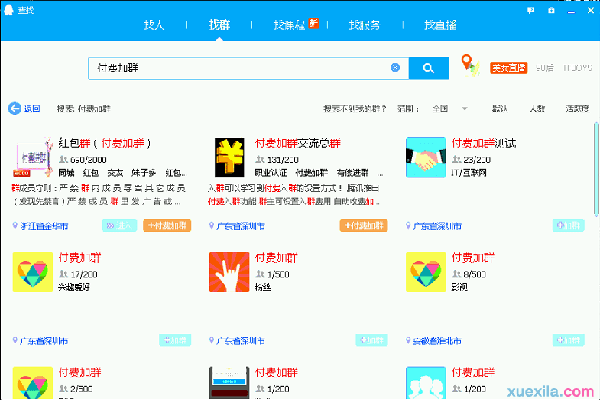600x400 pixels.
Task: Go to the 找服务 tab
Action: pos(364,25)
